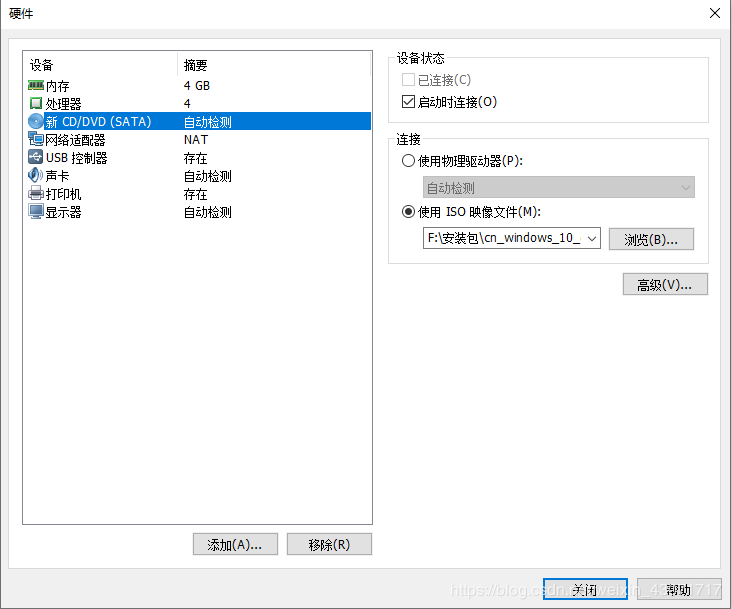Expand the ISO image file path dropdown
732x609 pixels.
pos(590,238)
